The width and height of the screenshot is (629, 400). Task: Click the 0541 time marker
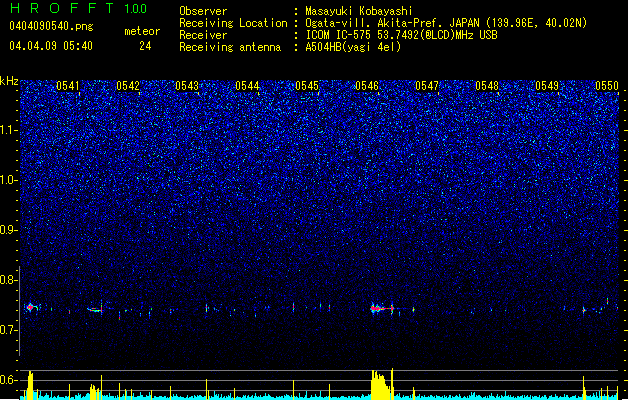(x=68, y=86)
